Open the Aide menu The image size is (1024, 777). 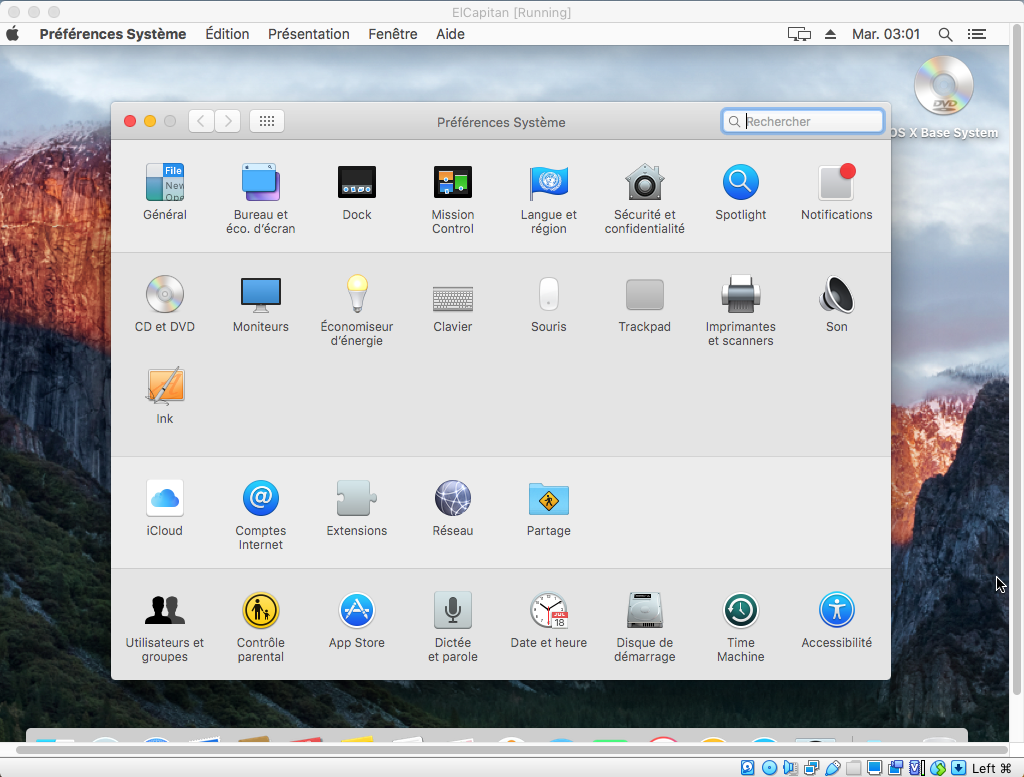point(451,34)
